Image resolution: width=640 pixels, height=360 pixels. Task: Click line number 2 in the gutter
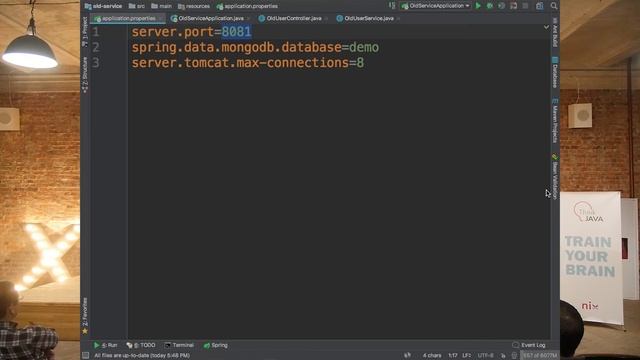click(x=96, y=47)
